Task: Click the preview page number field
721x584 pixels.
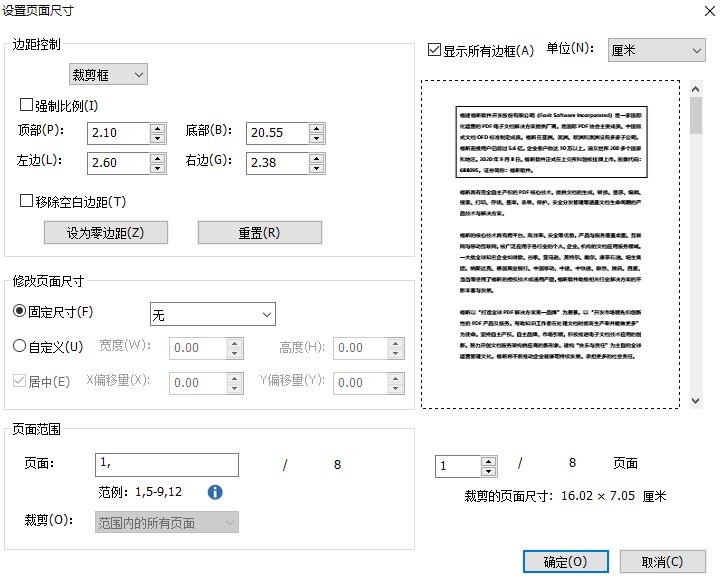Action: [x=458, y=466]
